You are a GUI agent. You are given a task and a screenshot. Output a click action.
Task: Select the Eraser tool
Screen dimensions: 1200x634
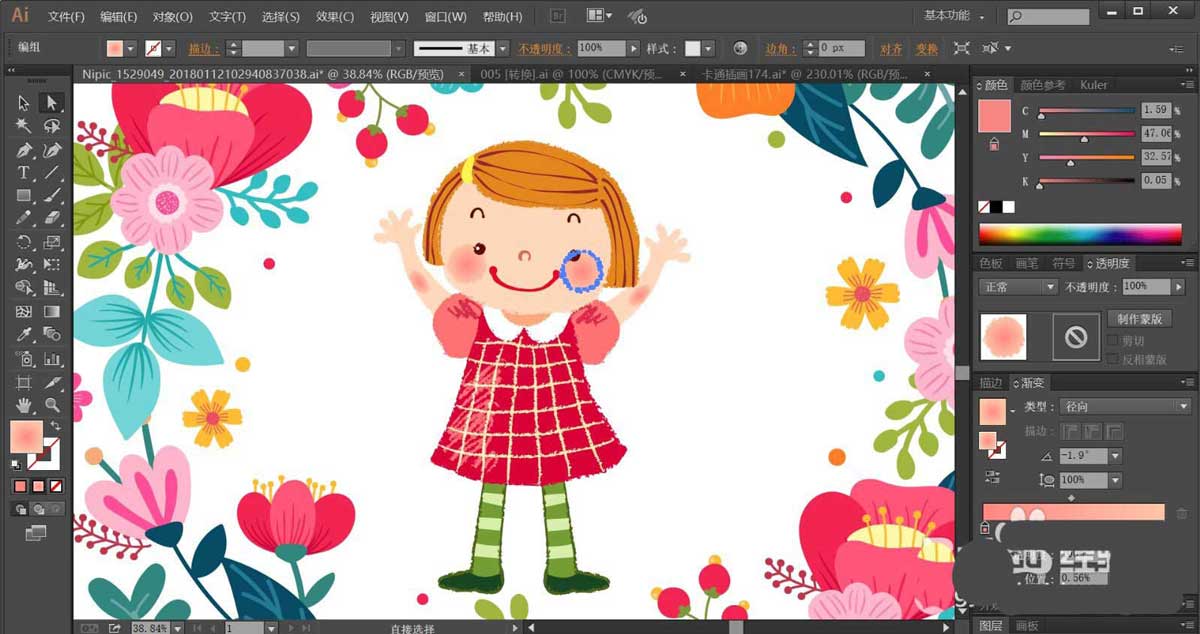click(52, 218)
